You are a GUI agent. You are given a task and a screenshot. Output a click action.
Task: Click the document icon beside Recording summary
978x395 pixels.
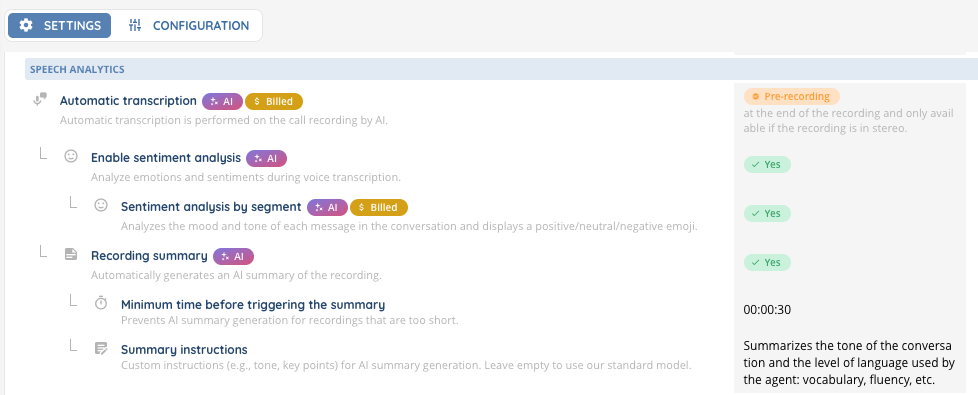tap(71, 254)
